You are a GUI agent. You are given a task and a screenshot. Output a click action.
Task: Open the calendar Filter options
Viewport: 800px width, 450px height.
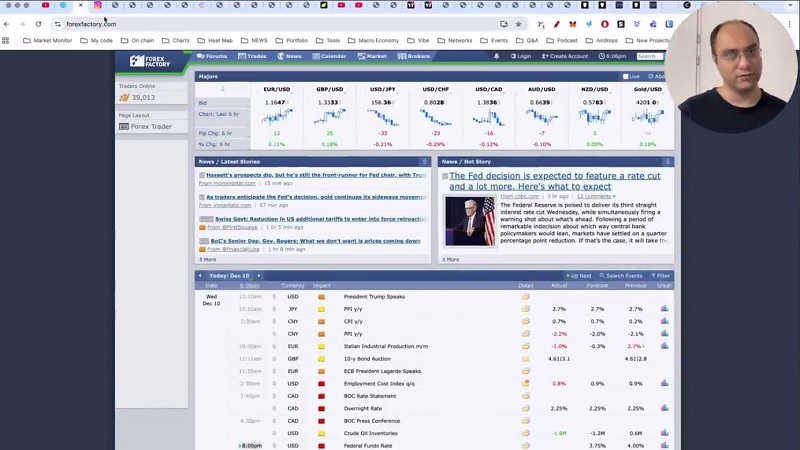(661, 275)
